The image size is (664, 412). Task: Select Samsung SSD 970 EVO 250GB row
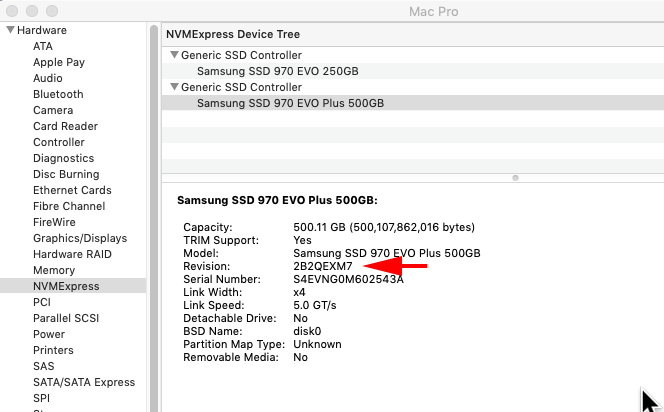tap(413, 71)
